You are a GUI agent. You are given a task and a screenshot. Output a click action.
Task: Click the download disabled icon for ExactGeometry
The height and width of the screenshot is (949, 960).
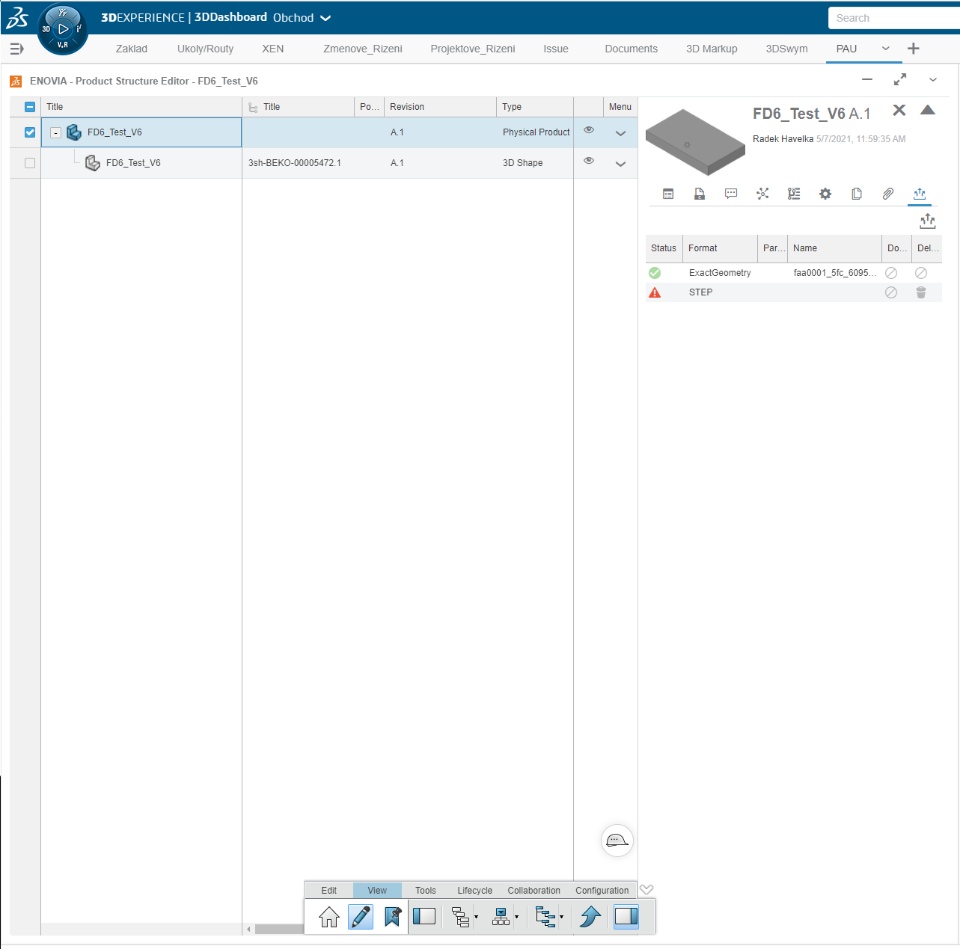[x=891, y=273]
